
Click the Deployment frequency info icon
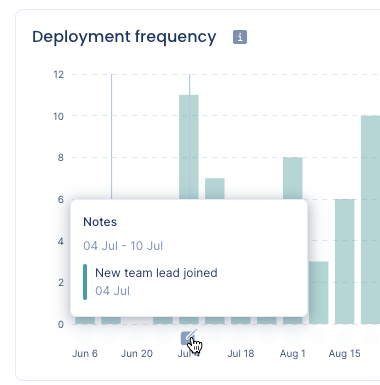tap(240, 37)
